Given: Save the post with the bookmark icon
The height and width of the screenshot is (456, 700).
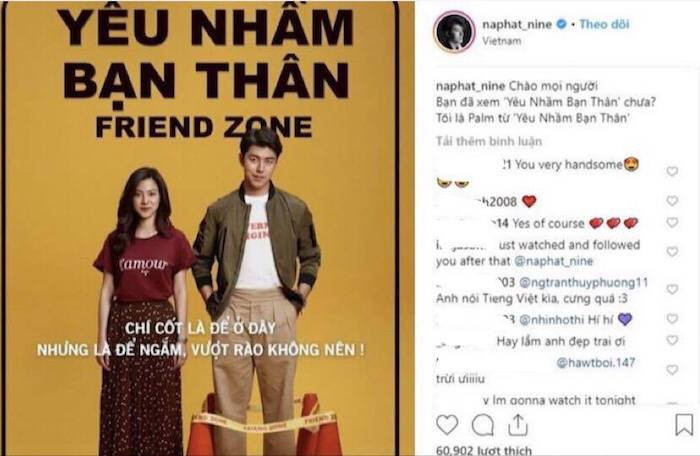Looking at the screenshot, I should [684, 424].
